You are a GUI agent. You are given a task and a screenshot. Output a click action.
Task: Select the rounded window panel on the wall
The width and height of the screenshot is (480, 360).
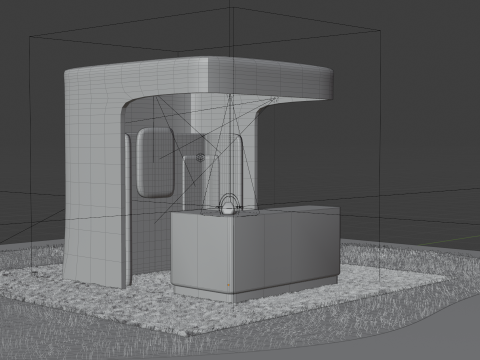point(155,162)
